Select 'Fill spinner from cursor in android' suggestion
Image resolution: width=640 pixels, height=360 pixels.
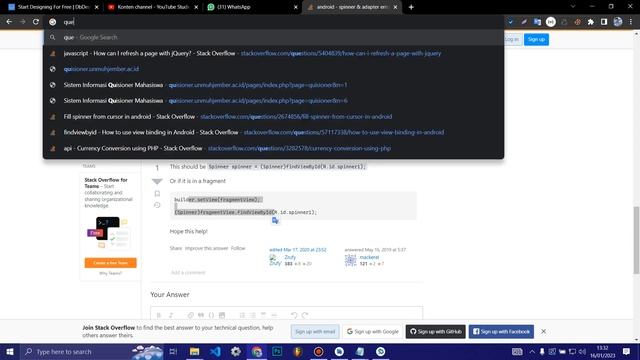[x=273, y=116]
